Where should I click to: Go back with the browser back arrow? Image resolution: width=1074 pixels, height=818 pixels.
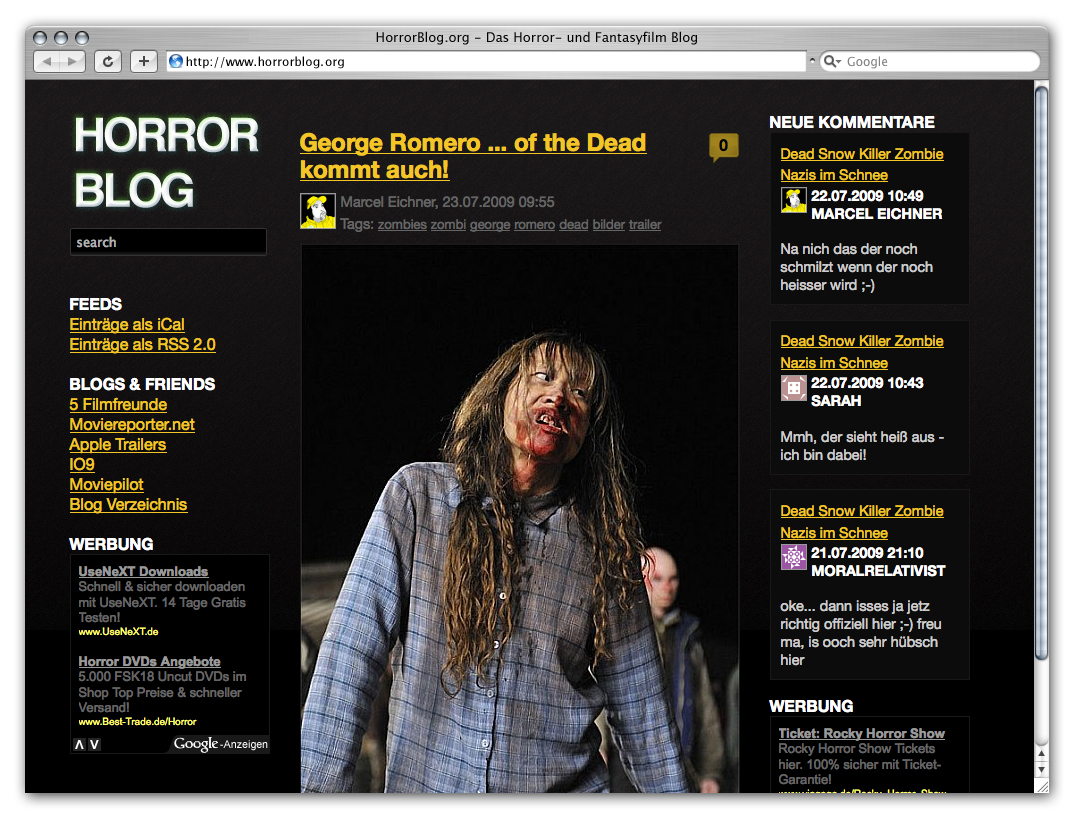point(47,62)
